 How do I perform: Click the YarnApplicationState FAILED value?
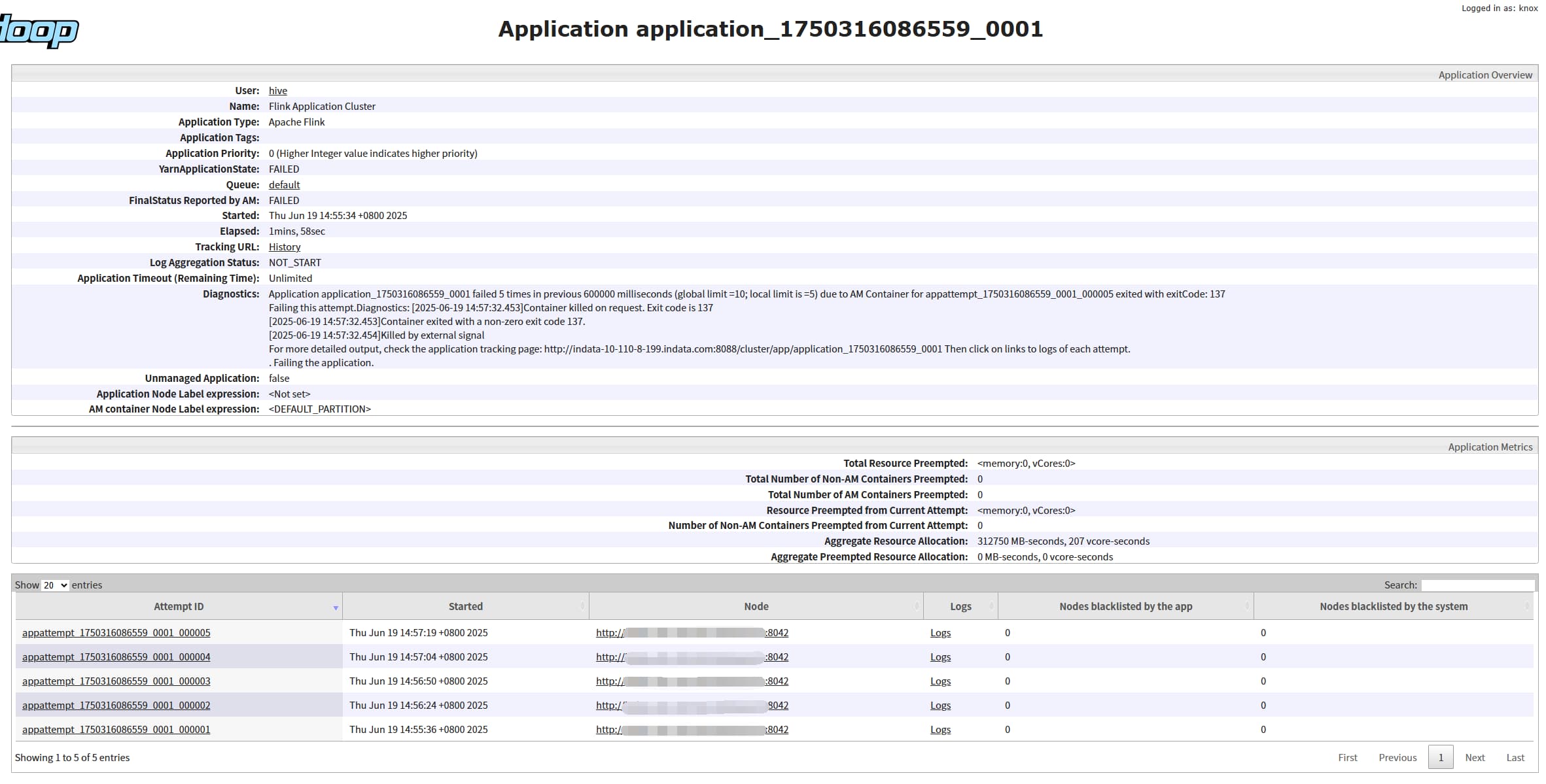[x=284, y=169]
